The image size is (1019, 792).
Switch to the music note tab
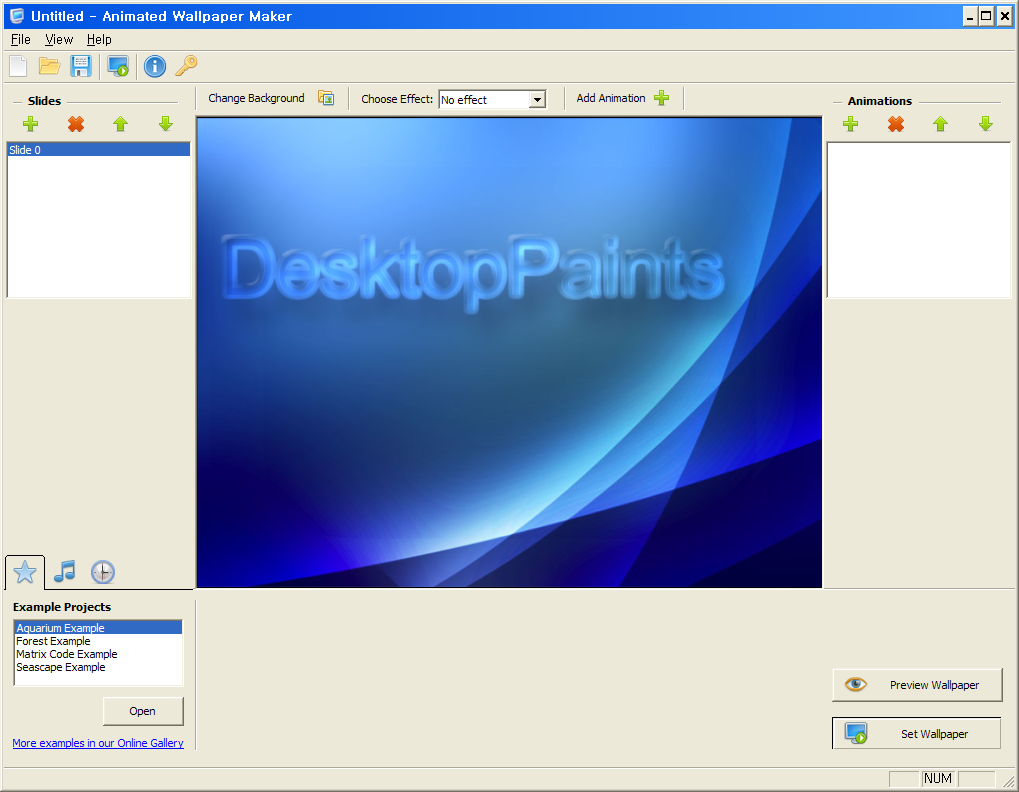point(64,572)
